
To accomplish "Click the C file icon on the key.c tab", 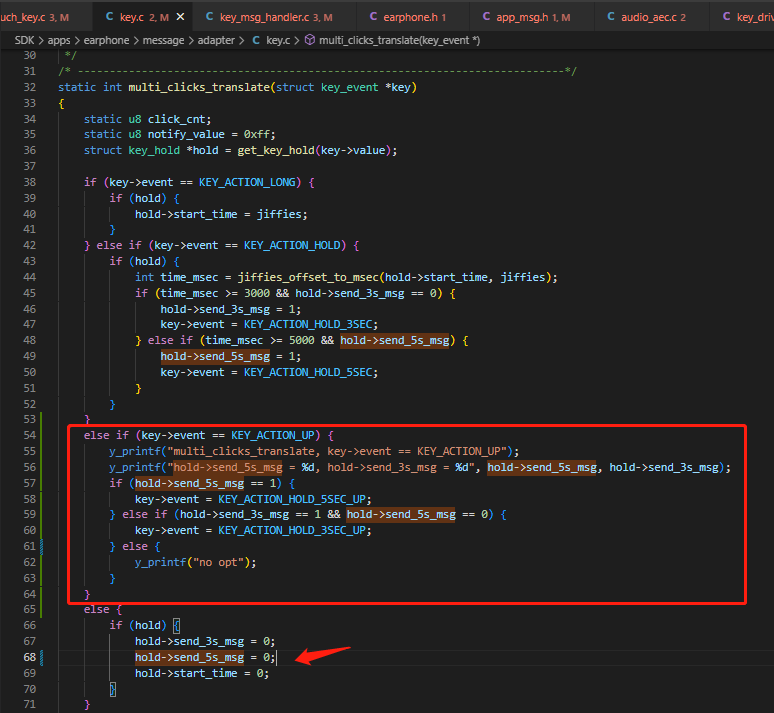I will [x=110, y=17].
